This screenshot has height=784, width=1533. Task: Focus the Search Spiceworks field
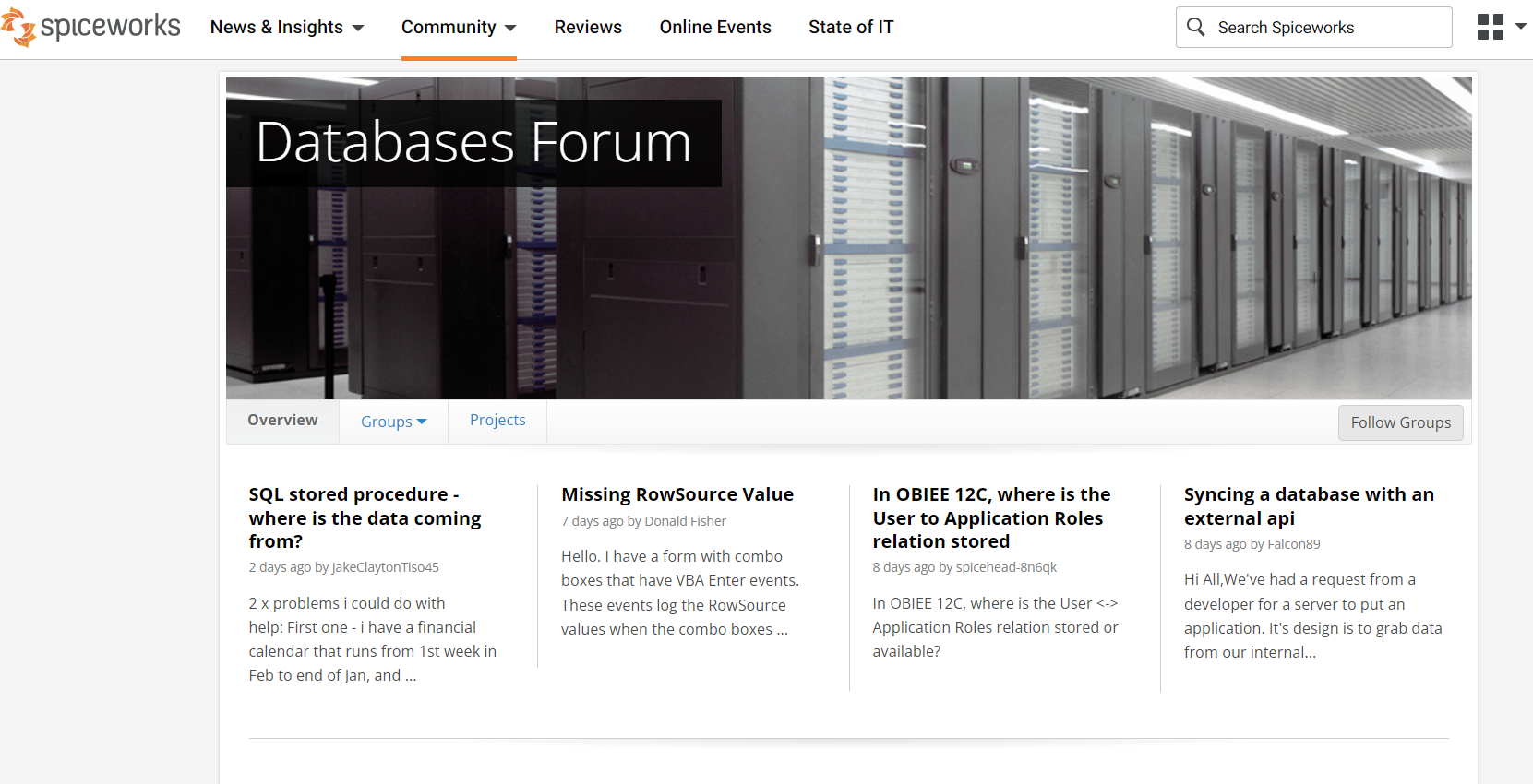[1313, 27]
